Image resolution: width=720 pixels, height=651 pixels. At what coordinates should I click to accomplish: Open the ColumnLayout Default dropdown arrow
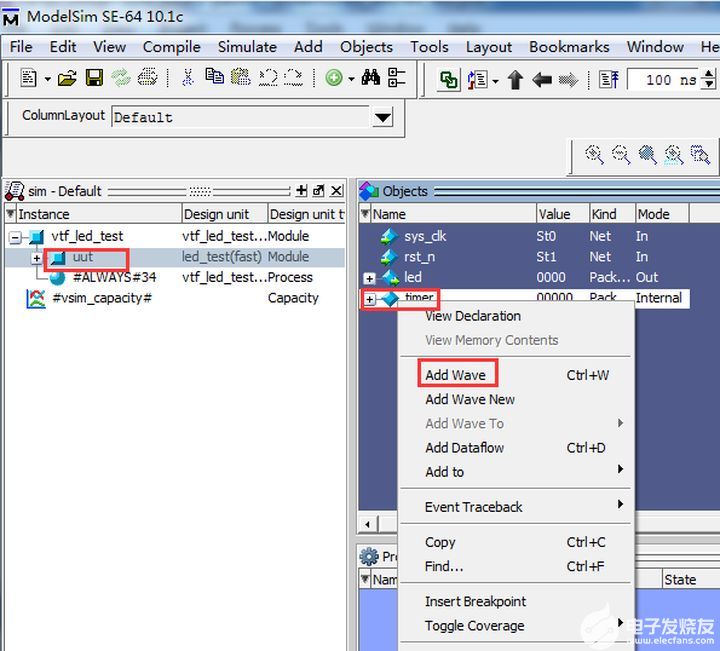click(x=382, y=118)
